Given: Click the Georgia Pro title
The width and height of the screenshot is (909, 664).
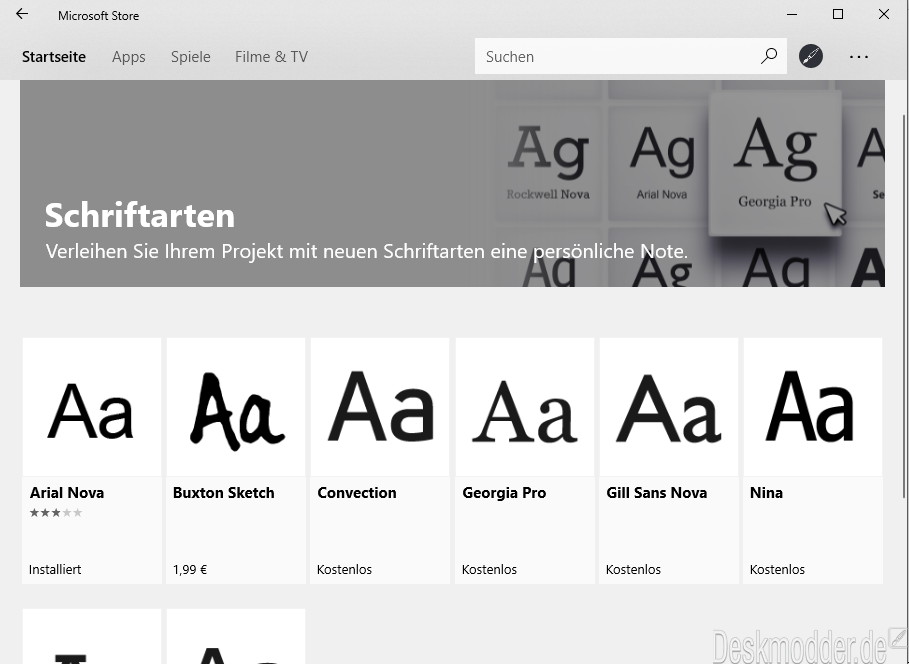Looking at the screenshot, I should tap(504, 493).
